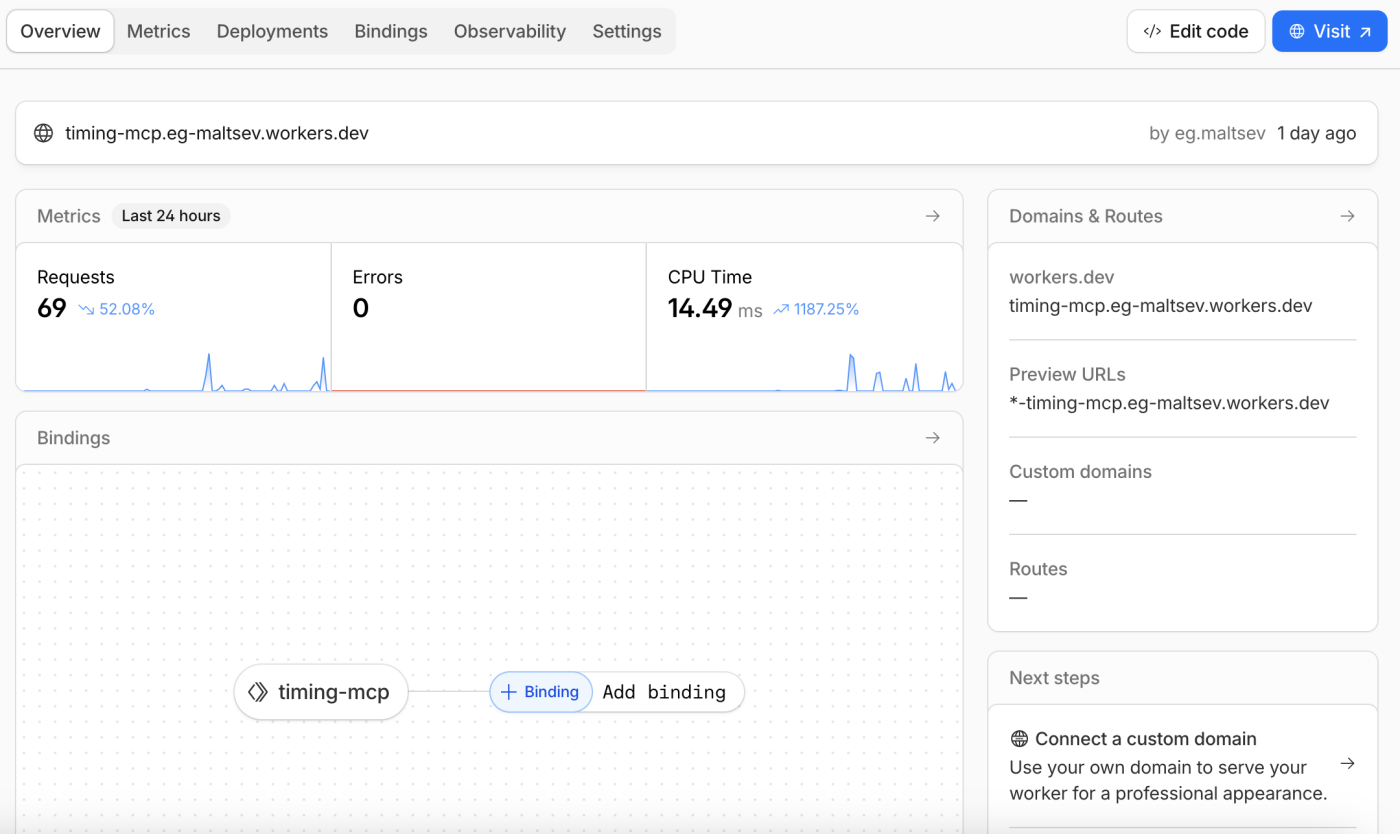Click the Edit code button

pyautogui.click(x=1196, y=31)
